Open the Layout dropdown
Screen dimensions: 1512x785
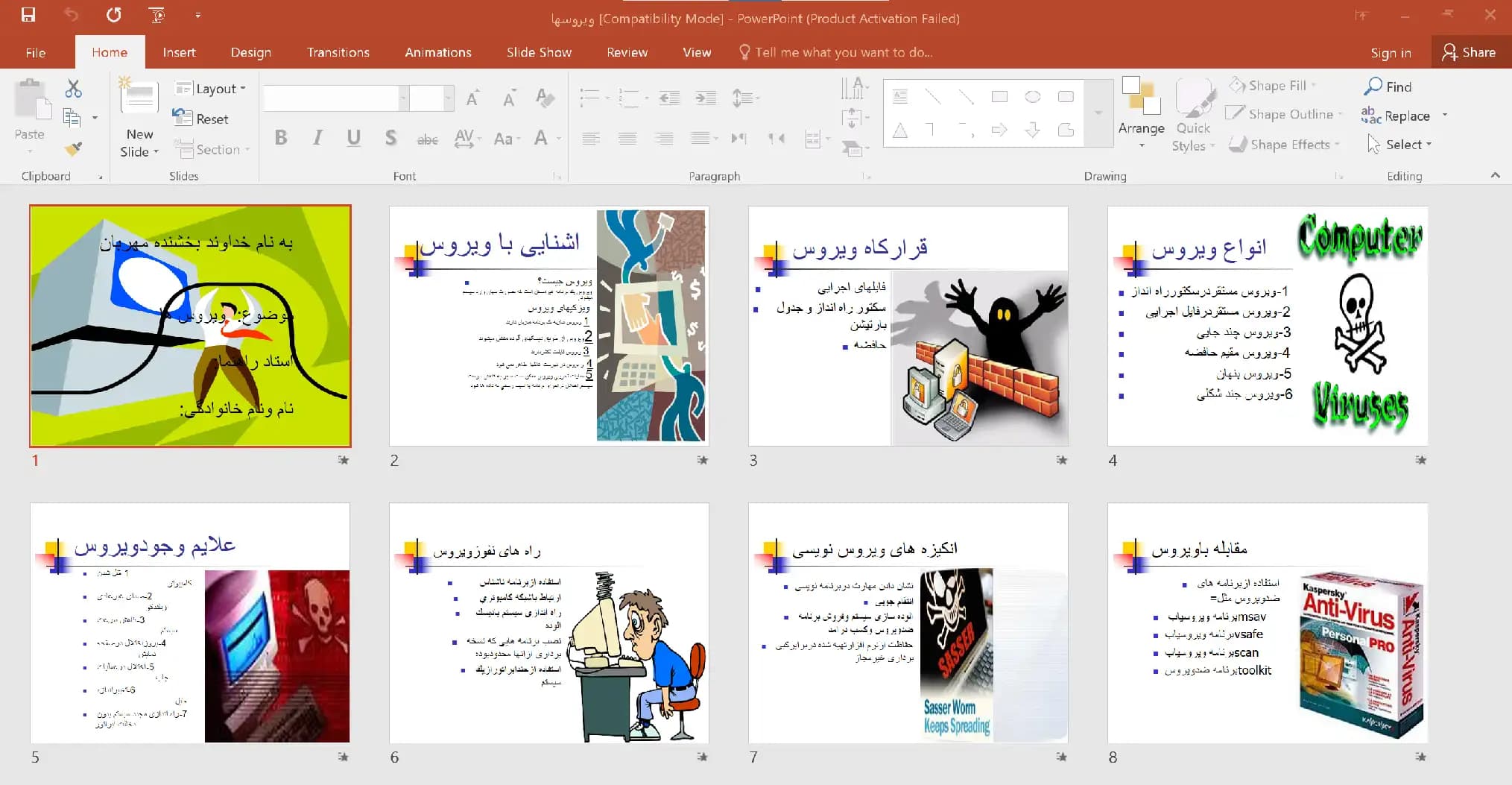(209, 89)
